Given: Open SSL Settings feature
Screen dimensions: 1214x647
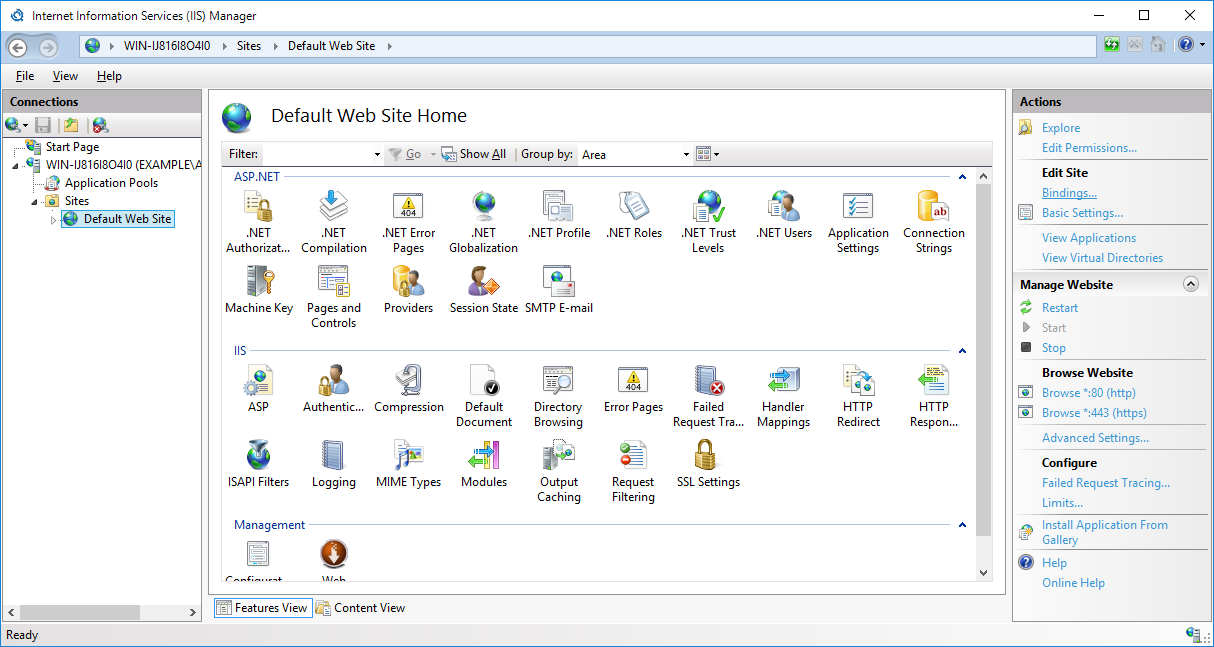Looking at the screenshot, I should pyautogui.click(x=708, y=464).
